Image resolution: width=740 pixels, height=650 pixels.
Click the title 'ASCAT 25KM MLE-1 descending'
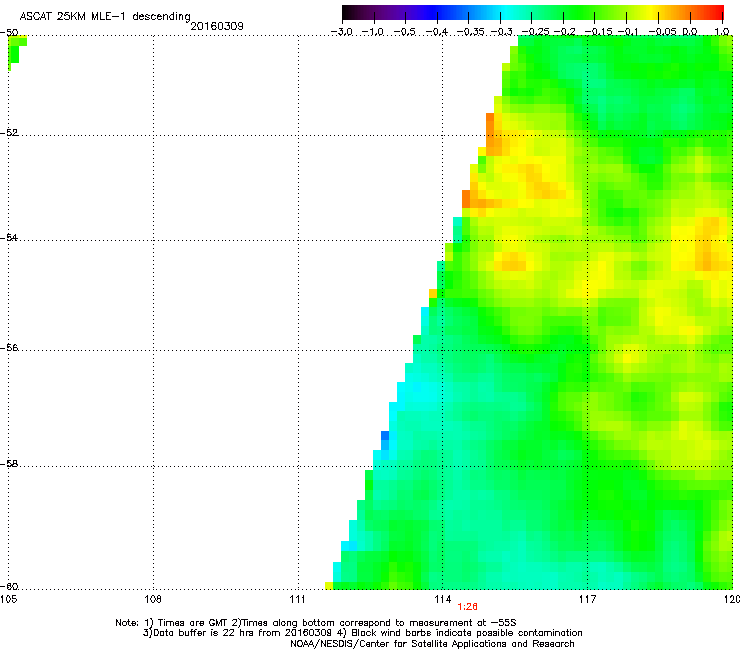[x=105, y=17]
